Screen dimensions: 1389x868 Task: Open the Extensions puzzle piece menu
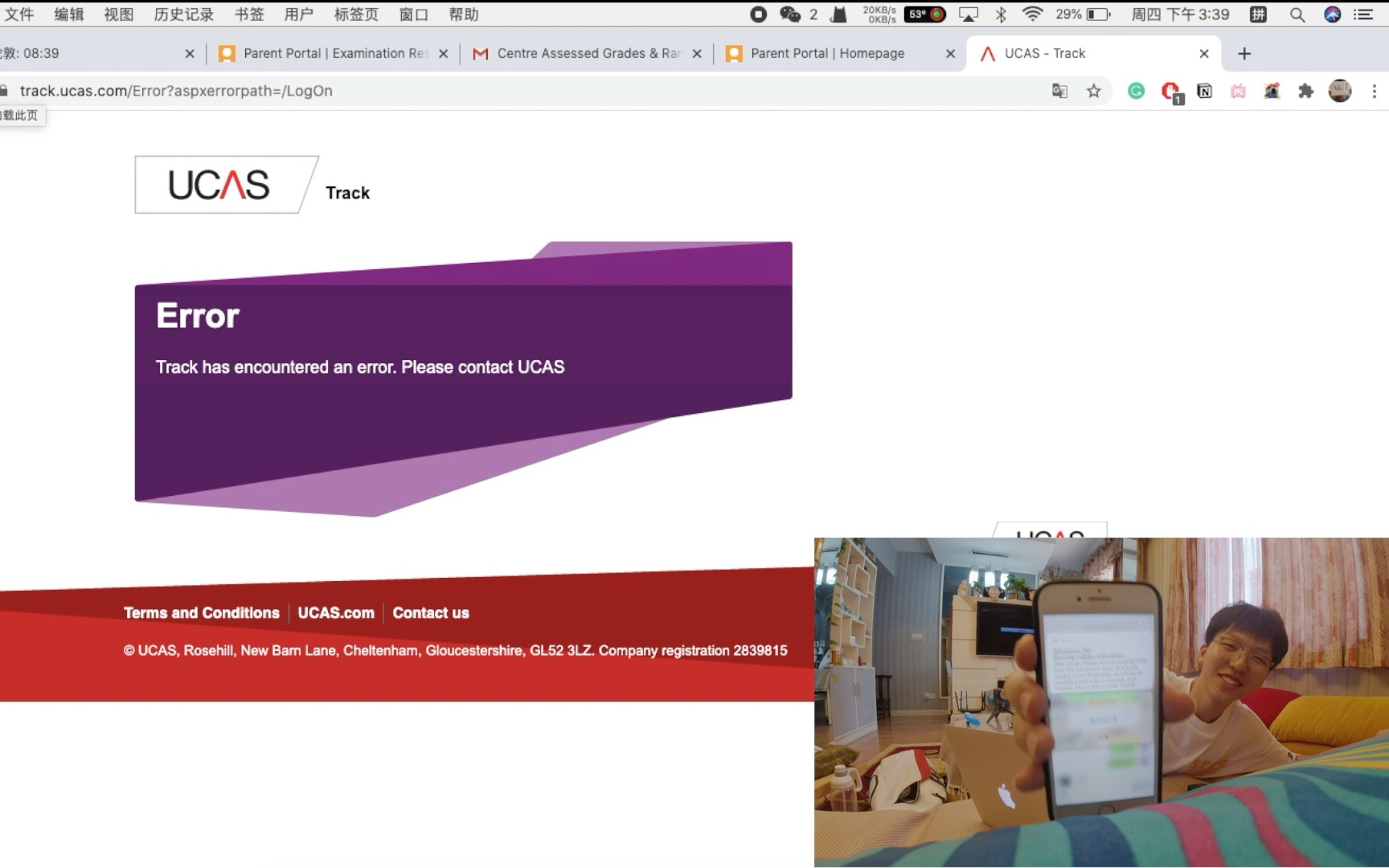1305,91
